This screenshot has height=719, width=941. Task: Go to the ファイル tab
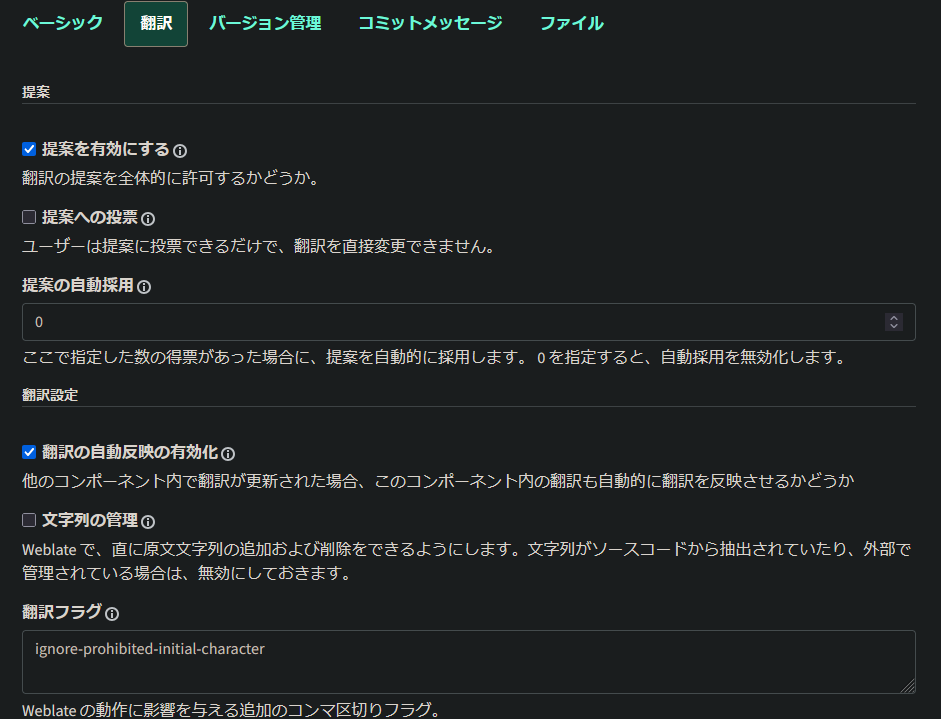[572, 23]
